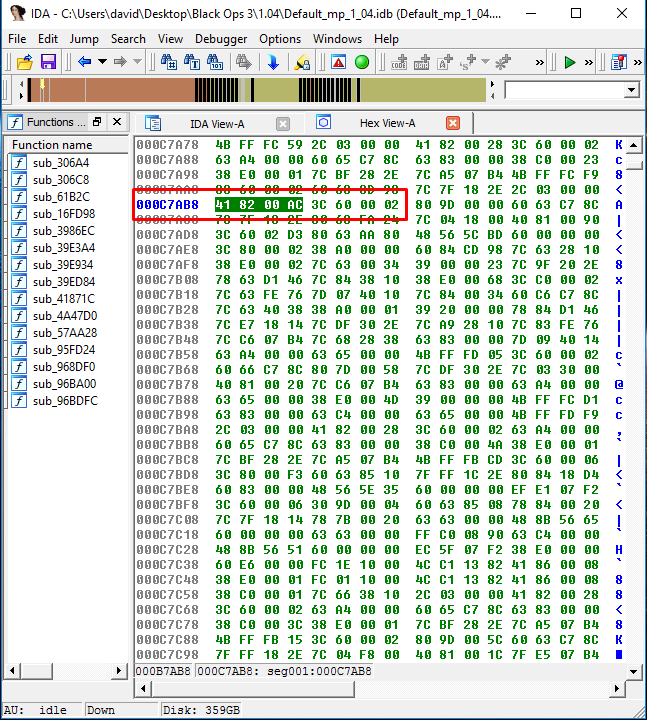
Task: Open the View menu
Action: tap(170, 39)
